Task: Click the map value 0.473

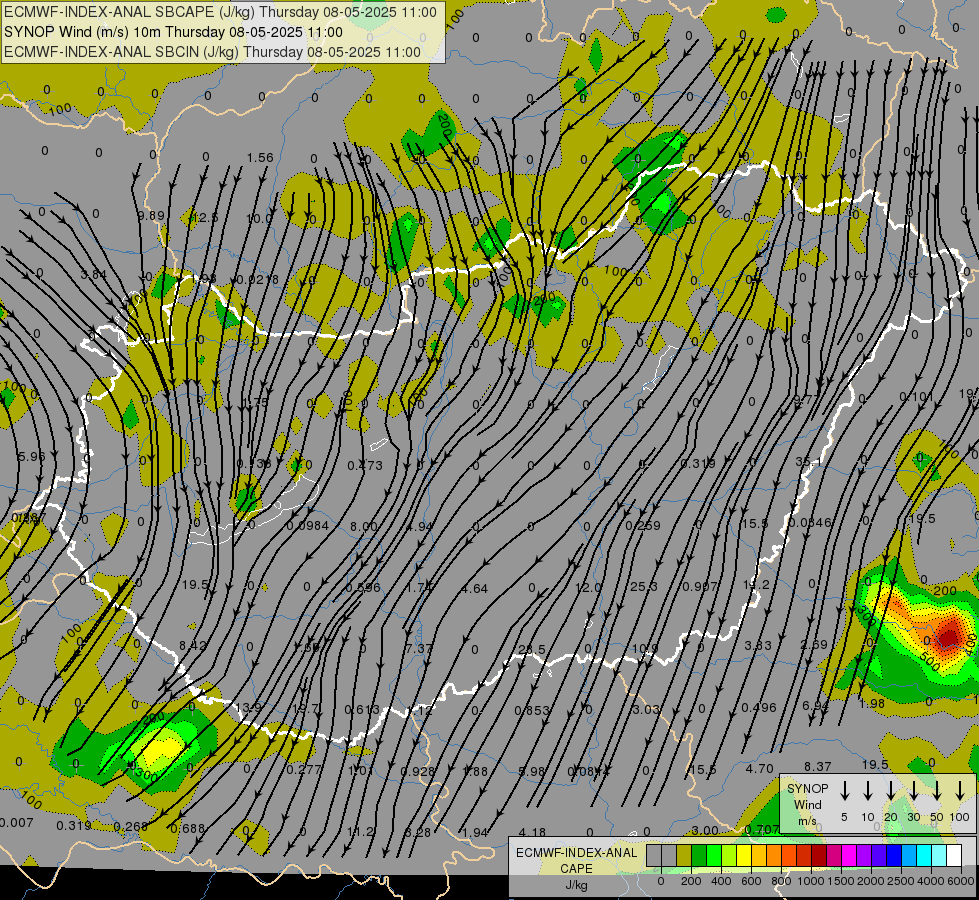Action: tap(365, 465)
